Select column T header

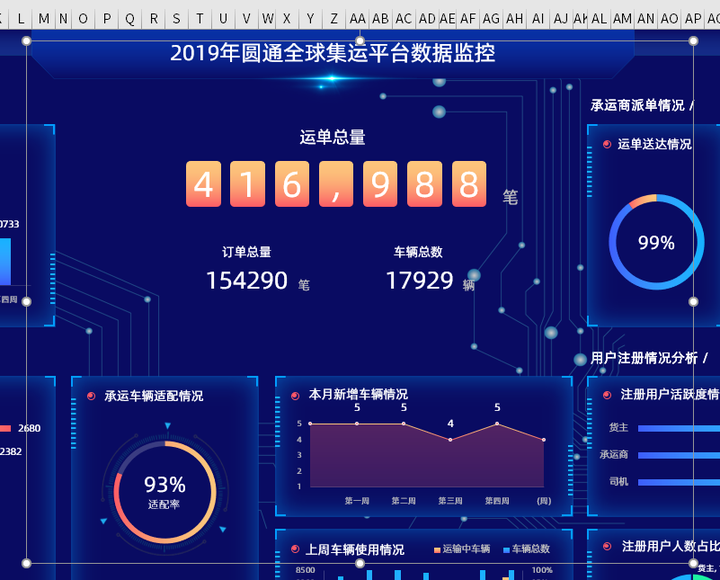coord(200,19)
